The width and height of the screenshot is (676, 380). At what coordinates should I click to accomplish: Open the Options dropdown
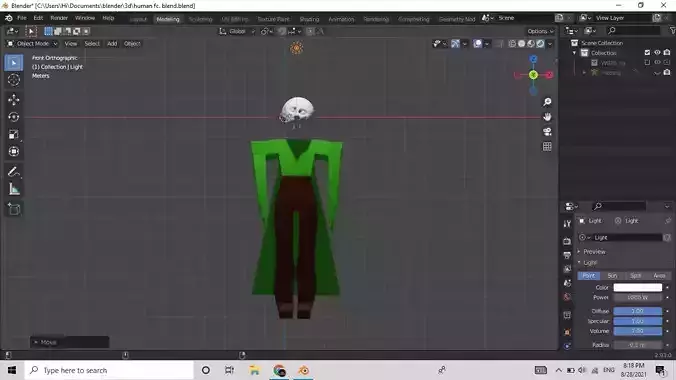pyautogui.click(x=540, y=31)
